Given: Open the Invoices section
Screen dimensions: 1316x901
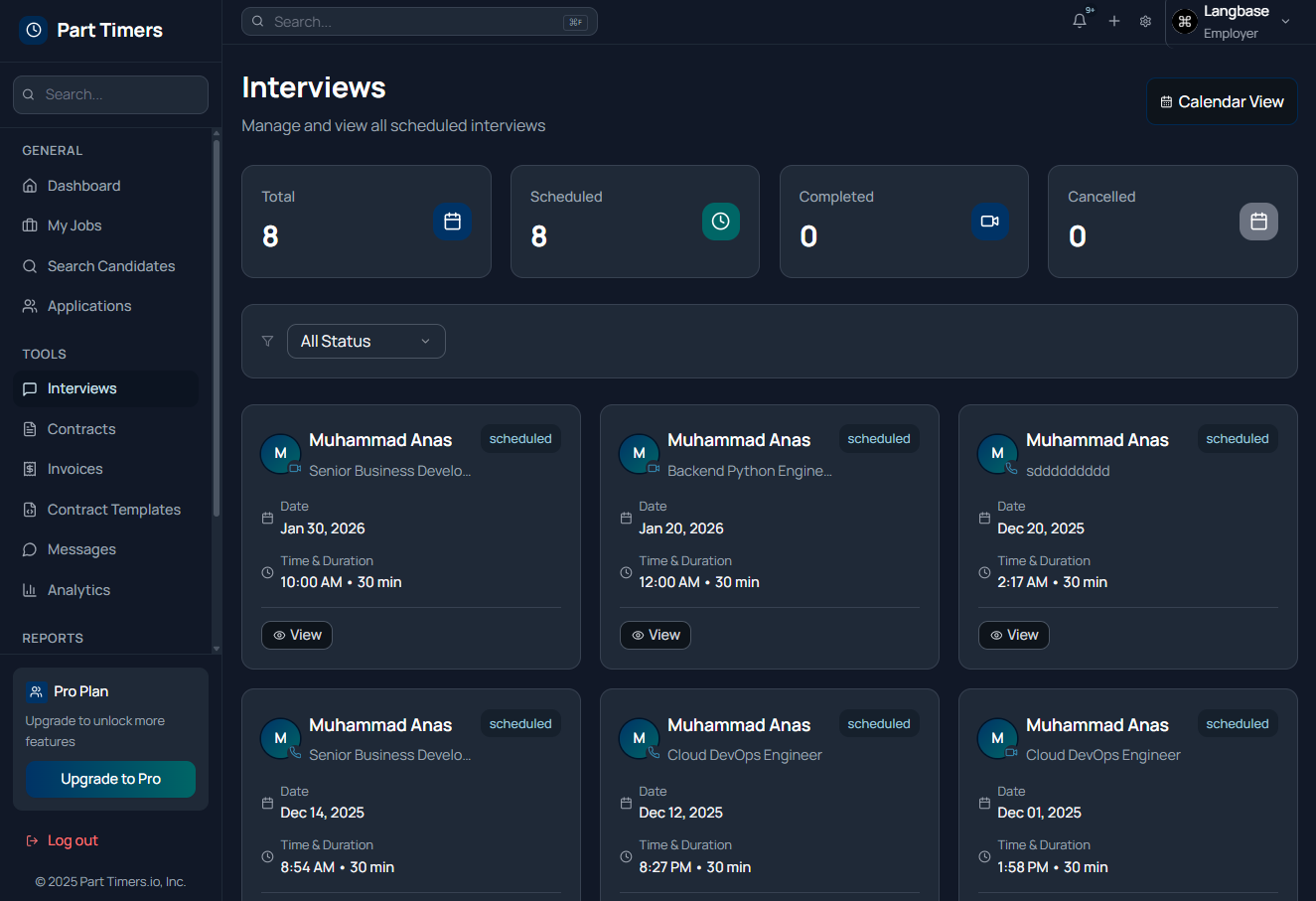Looking at the screenshot, I should pos(74,468).
